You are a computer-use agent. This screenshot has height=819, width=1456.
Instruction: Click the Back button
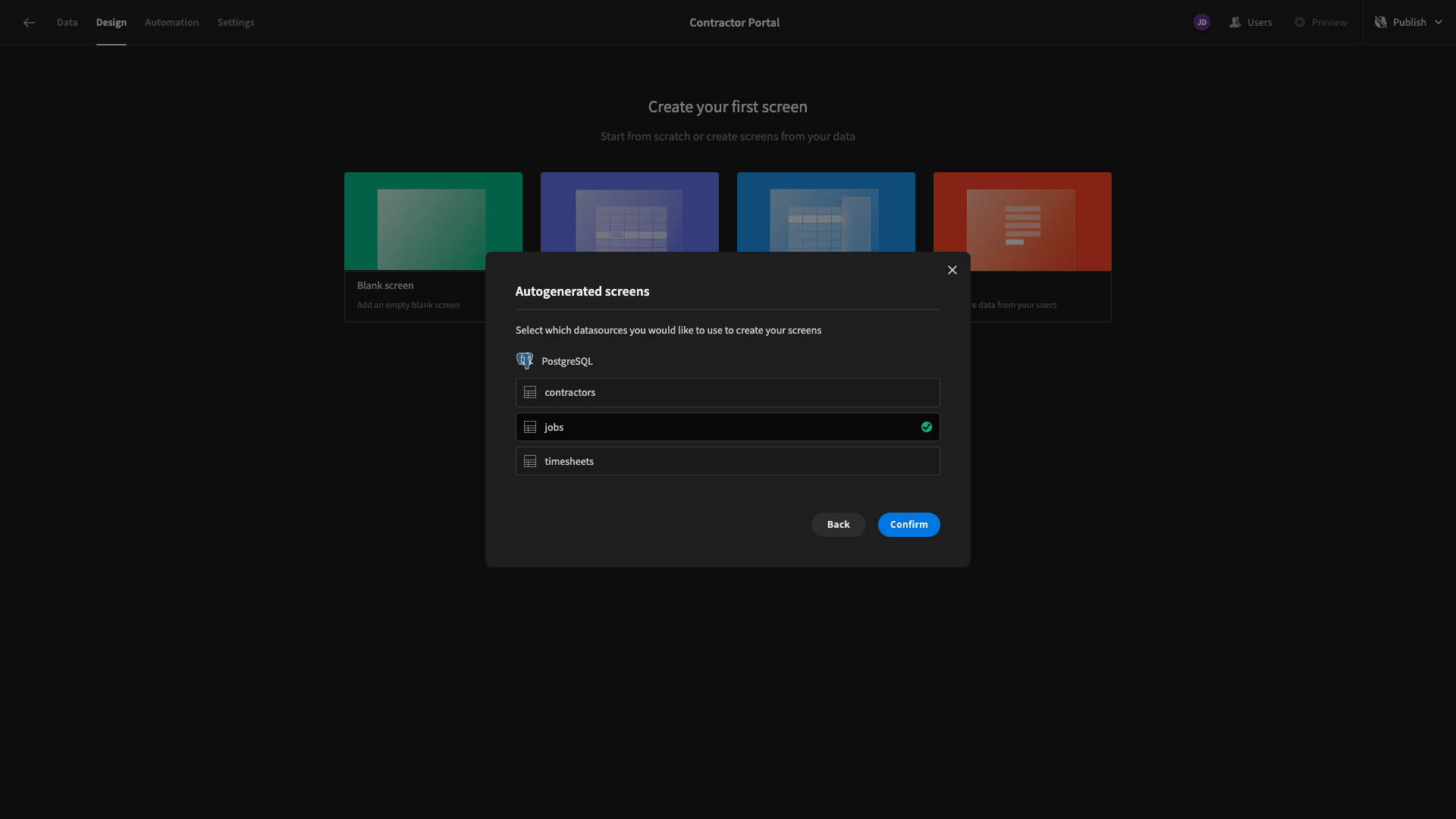[838, 524]
